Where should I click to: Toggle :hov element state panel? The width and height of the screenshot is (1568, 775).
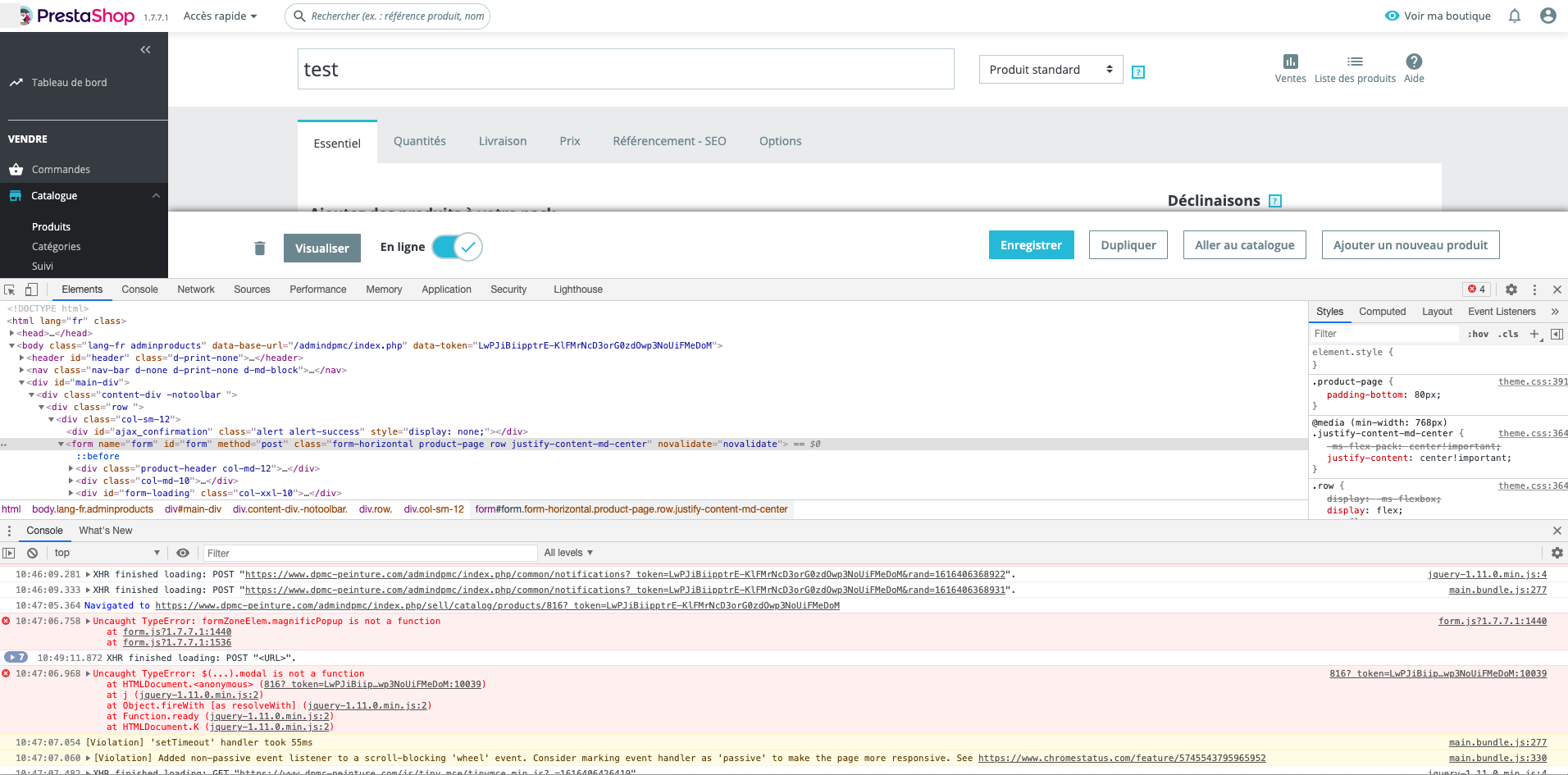tap(1478, 334)
